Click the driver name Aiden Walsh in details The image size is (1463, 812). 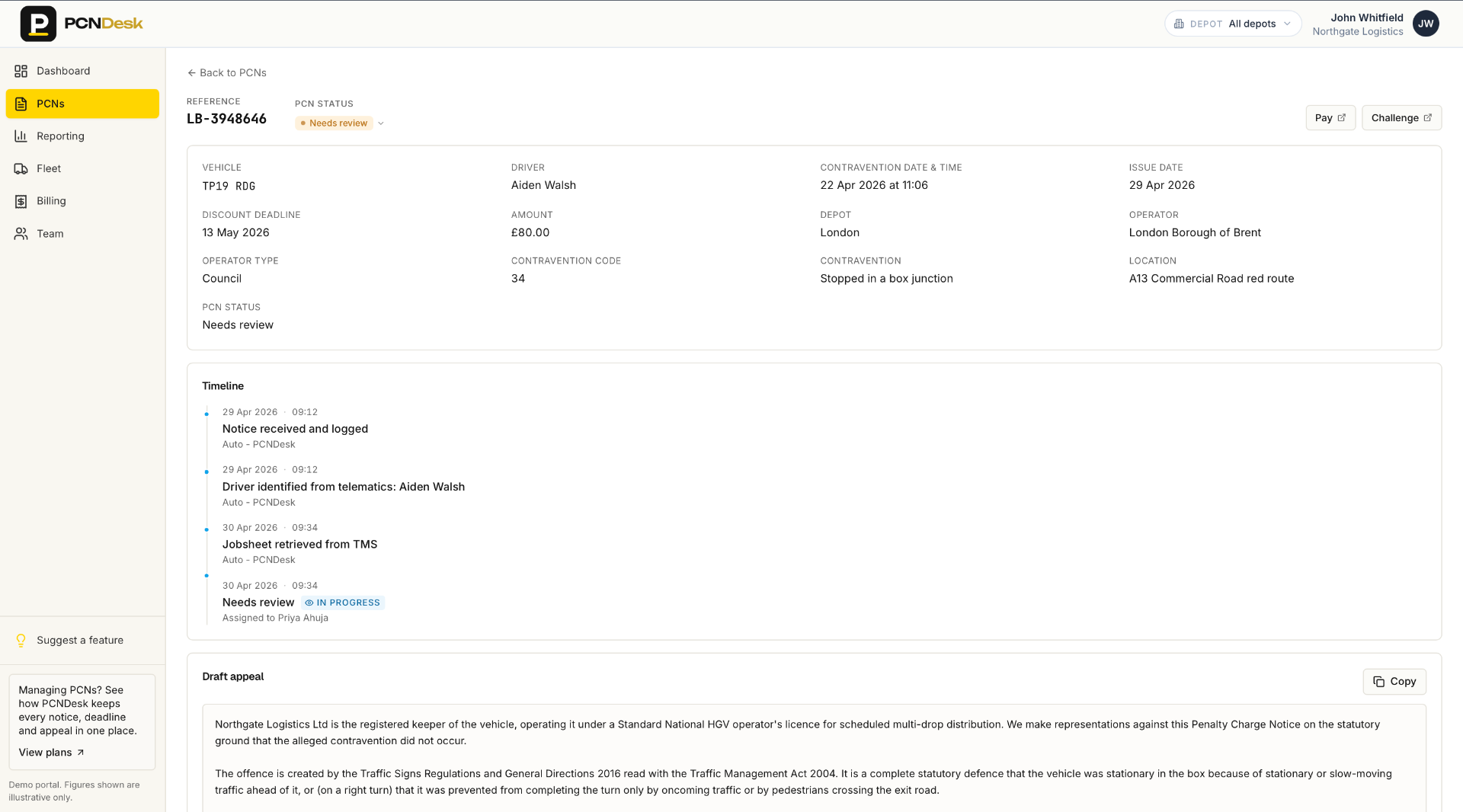(543, 185)
